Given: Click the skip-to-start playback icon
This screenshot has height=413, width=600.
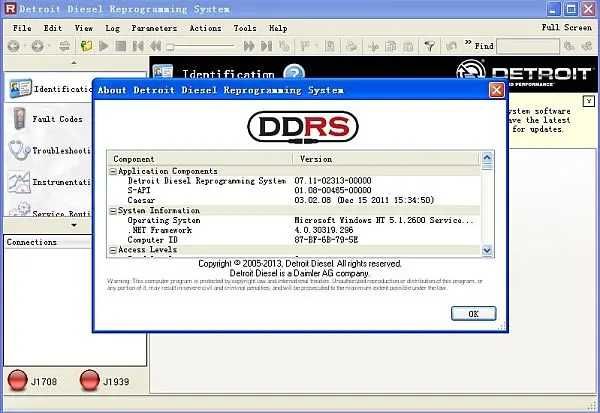Looking at the screenshot, I should (x=138, y=46).
